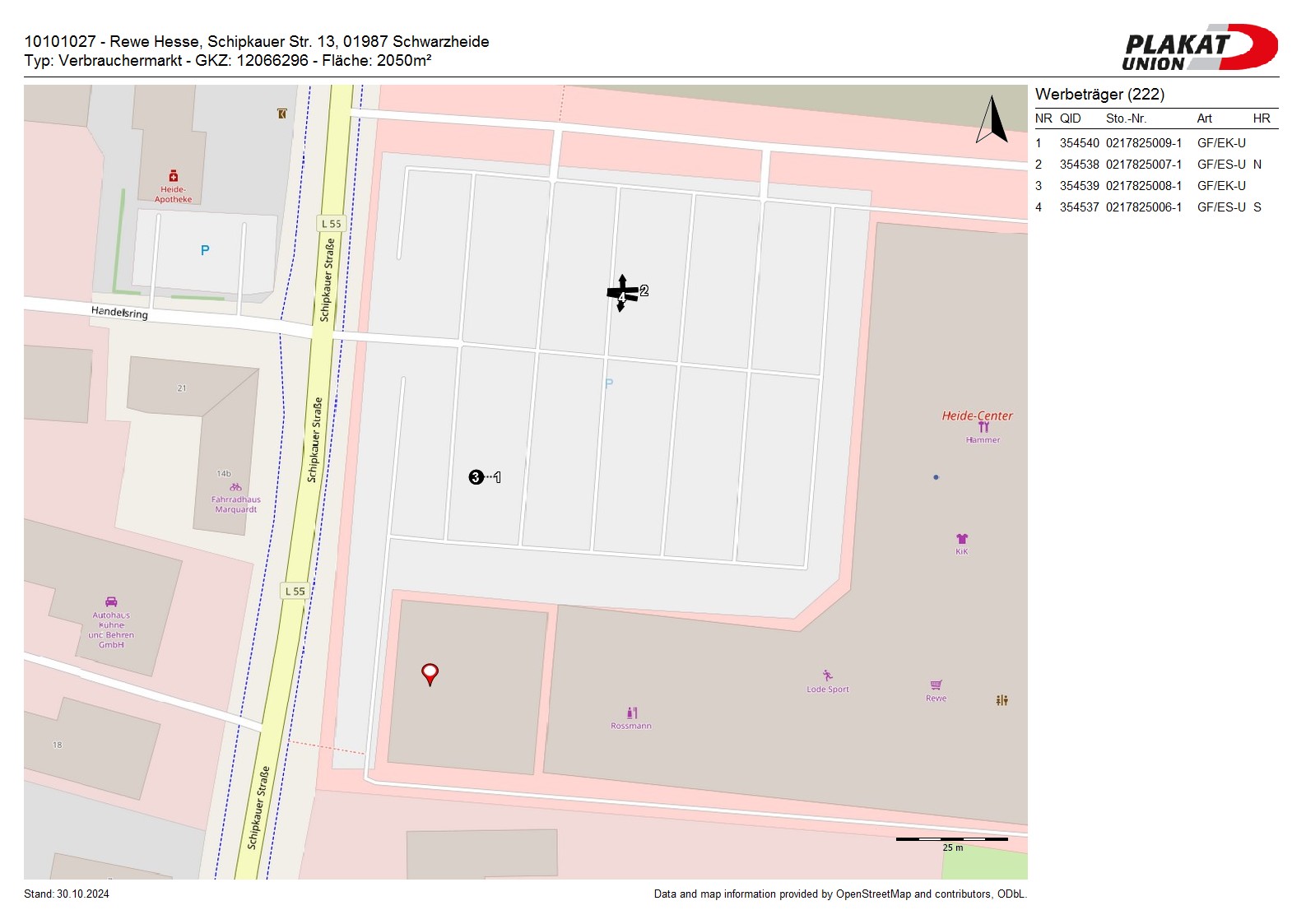Click the Fahrradhaus Marquardt bicycle icon
Screen dimensions: 1306x924
[x=235, y=487]
